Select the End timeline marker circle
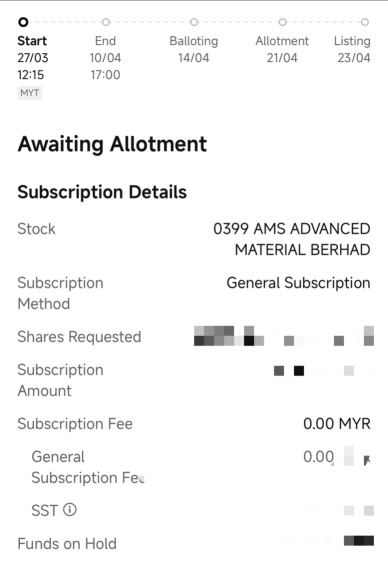Screen dimensions: 388x565 pos(106,22)
